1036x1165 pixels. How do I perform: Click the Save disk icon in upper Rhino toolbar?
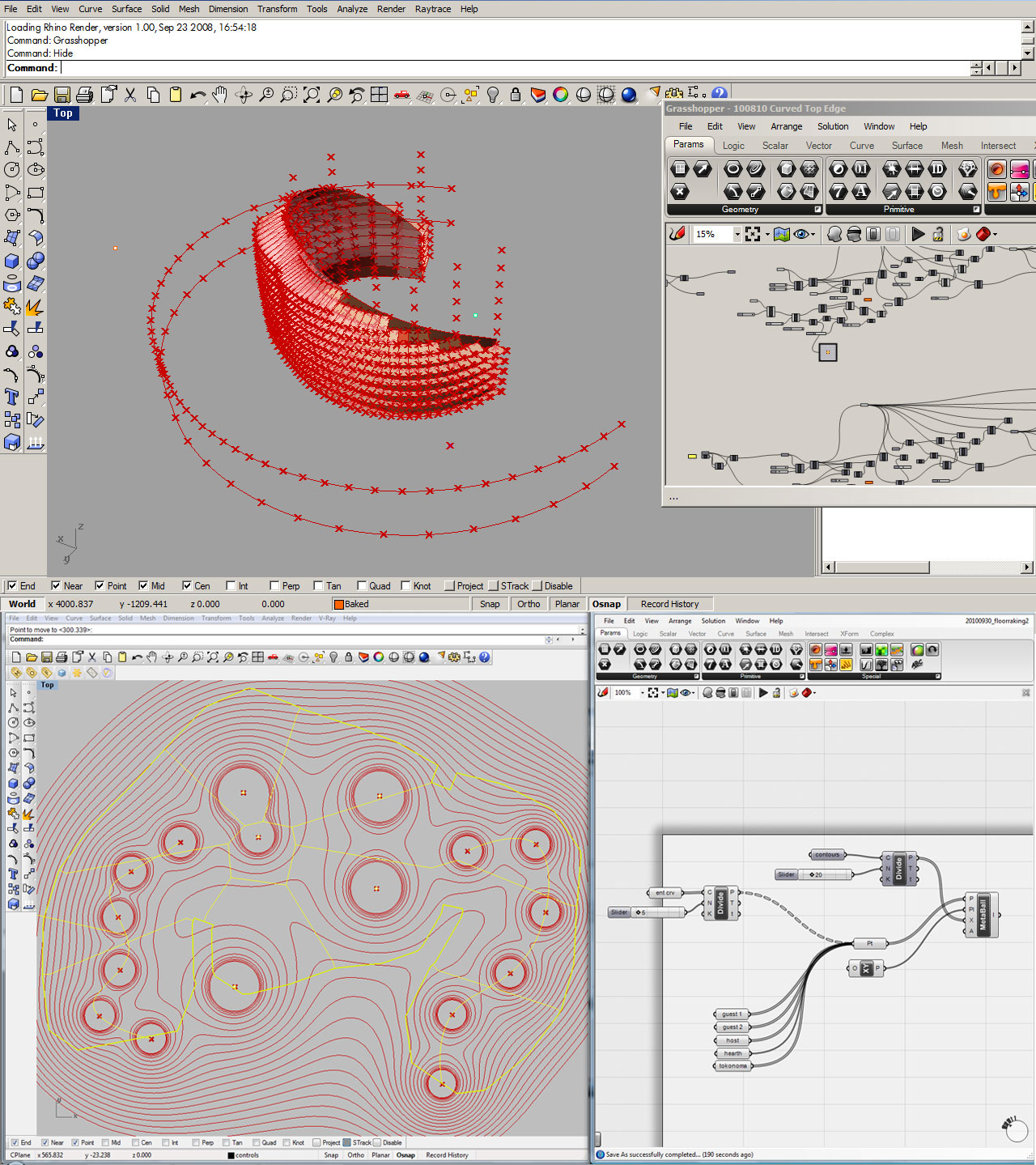(62, 95)
